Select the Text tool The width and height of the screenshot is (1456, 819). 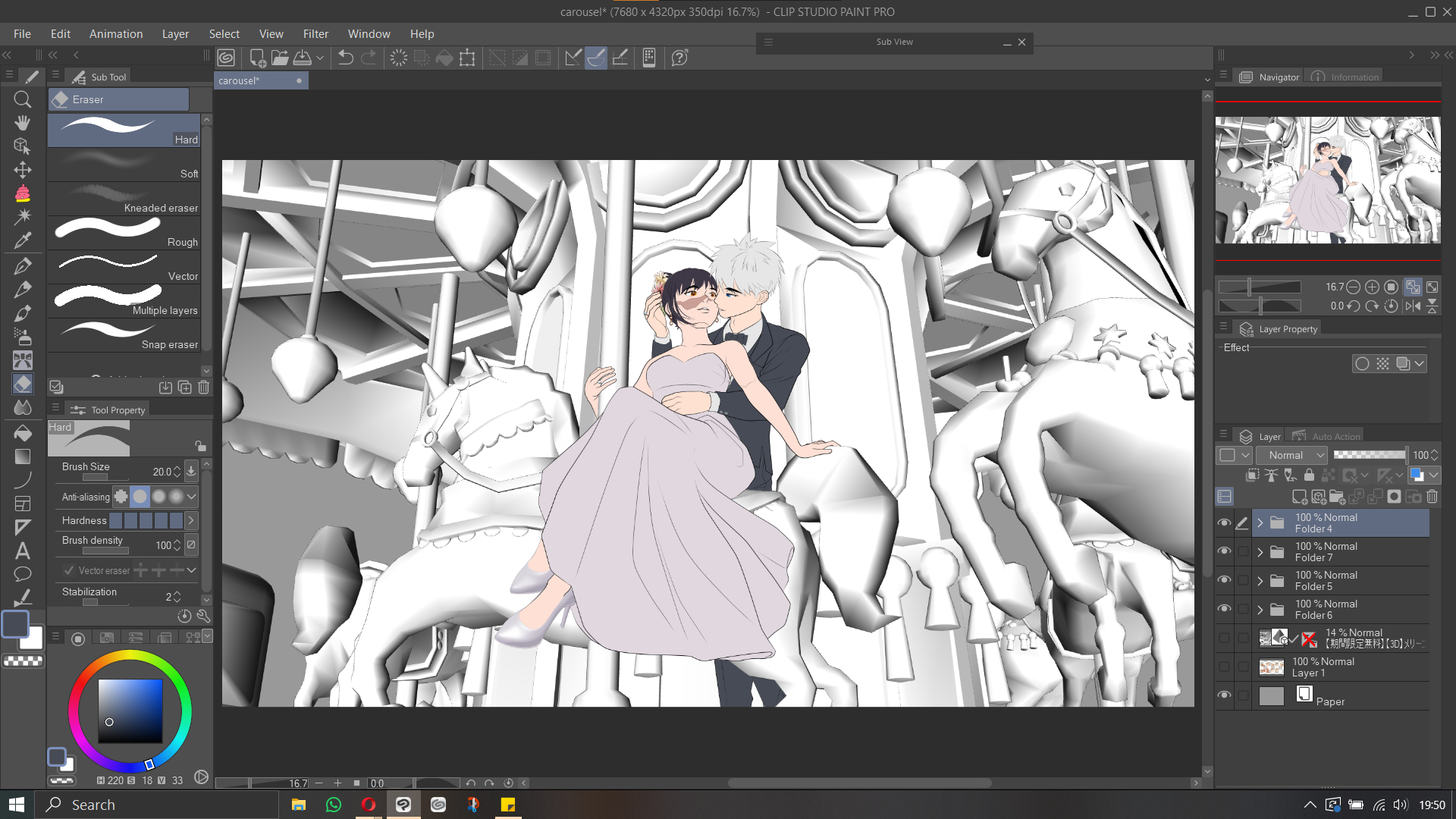tap(23, 551)
